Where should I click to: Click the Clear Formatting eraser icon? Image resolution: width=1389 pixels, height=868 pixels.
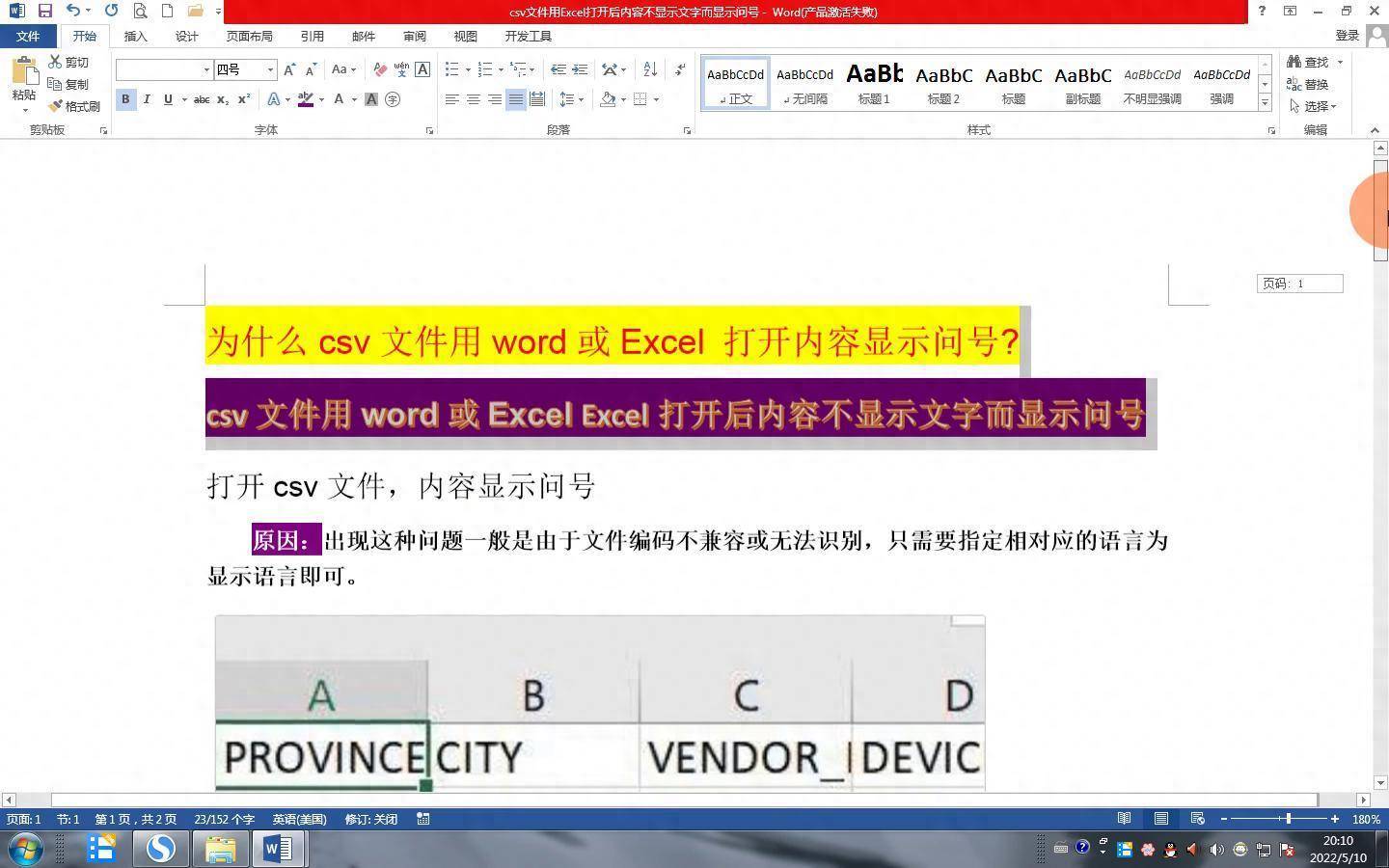tap(379, 69)
